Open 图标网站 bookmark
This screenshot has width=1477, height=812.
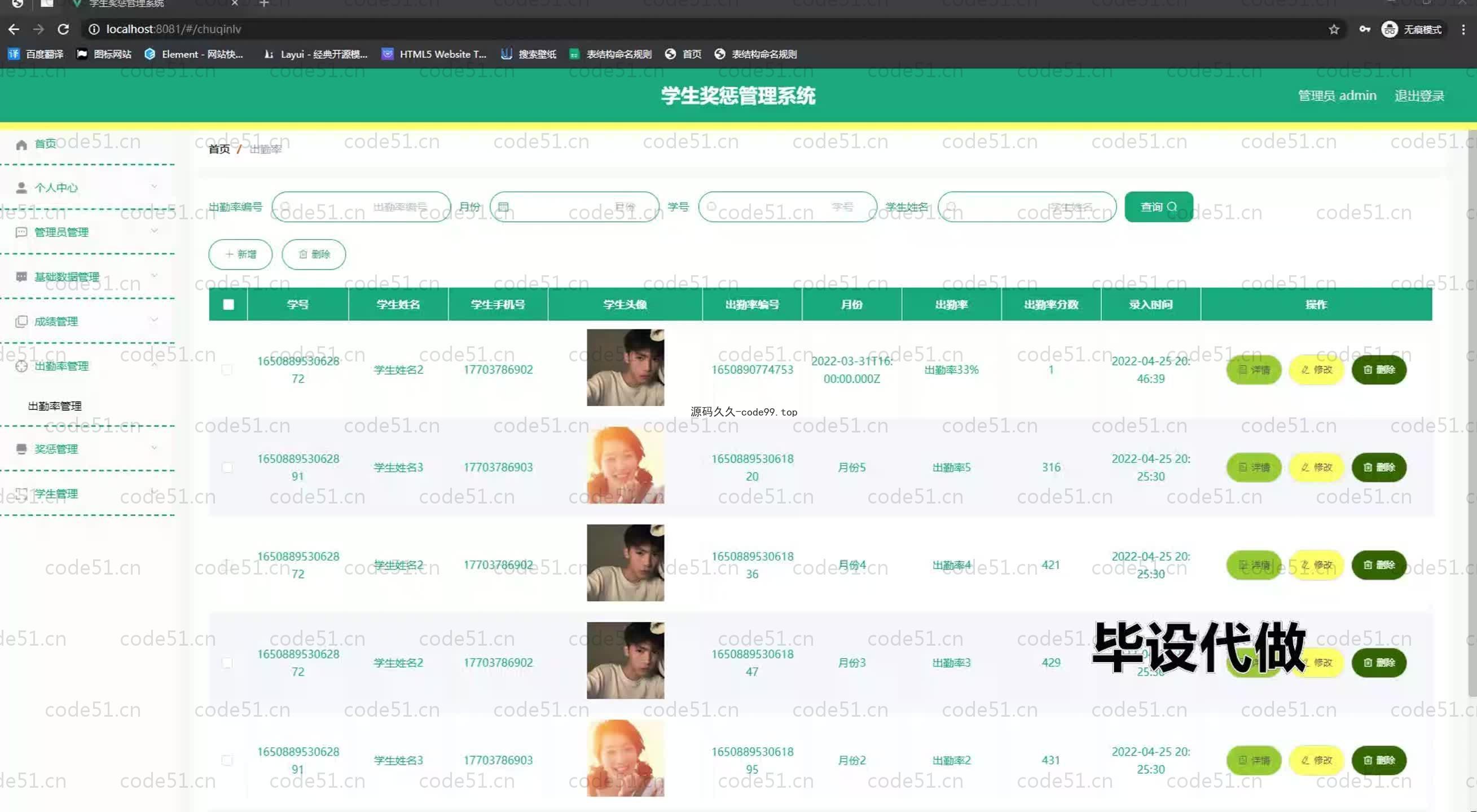[104, 55]
